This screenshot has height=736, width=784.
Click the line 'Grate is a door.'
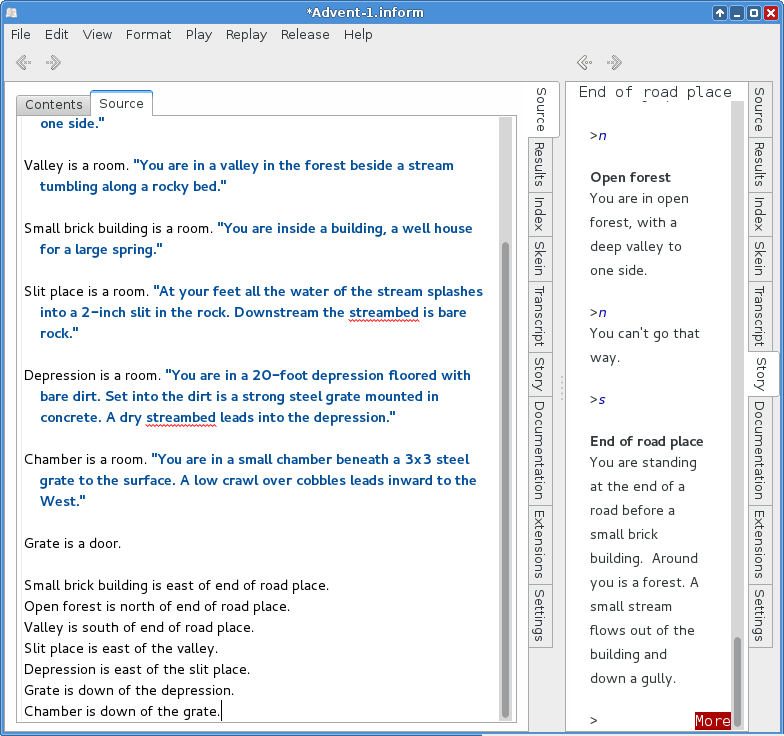pos(72,544)
